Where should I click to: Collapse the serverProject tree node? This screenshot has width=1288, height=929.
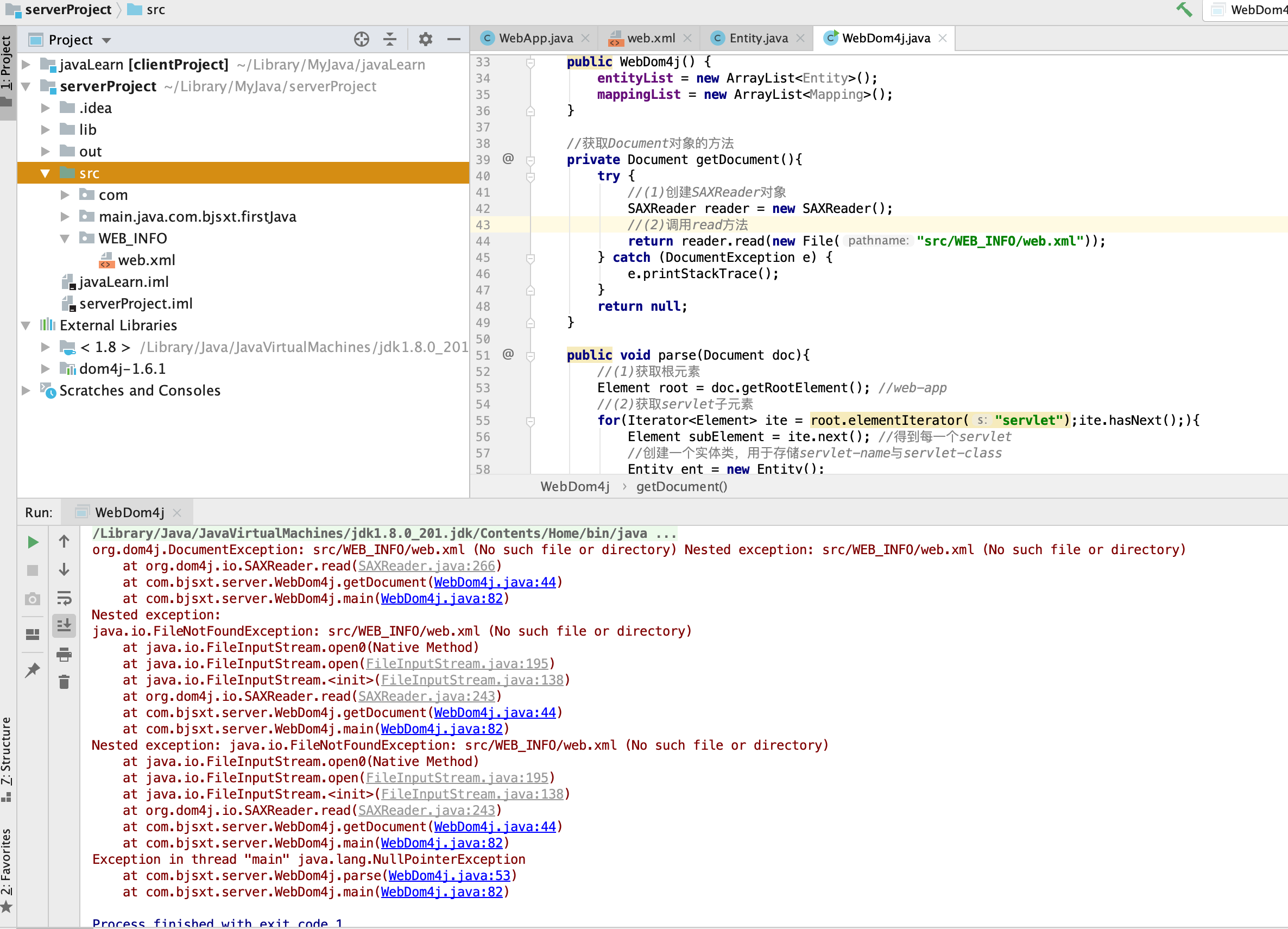(x=26, y=86)
